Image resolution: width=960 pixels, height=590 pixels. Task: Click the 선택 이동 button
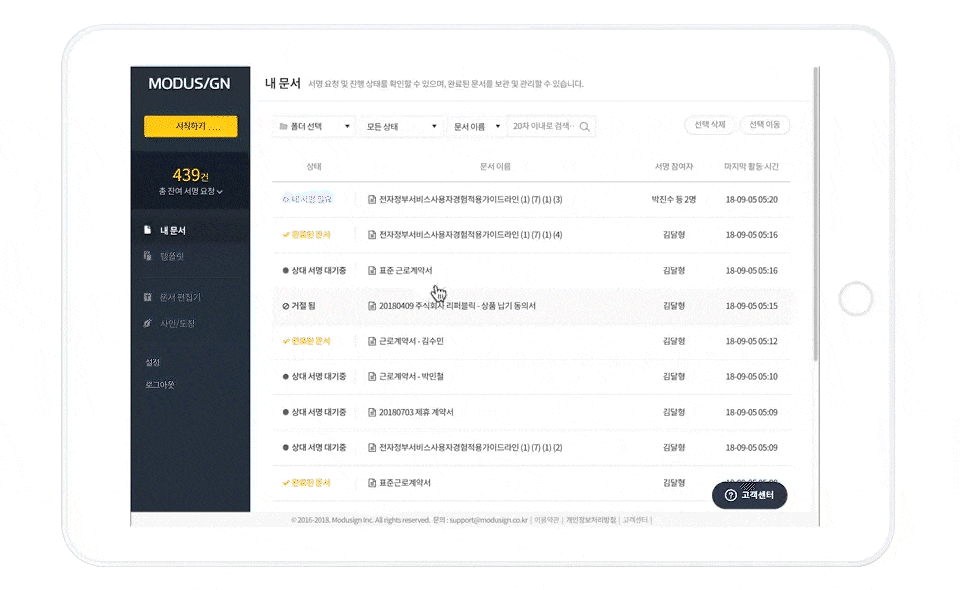[x=764, y=125]
